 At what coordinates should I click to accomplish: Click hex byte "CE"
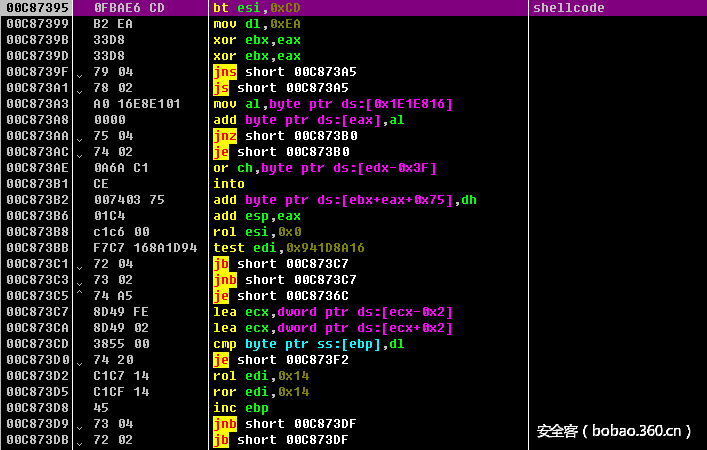[x=101, y=184]
